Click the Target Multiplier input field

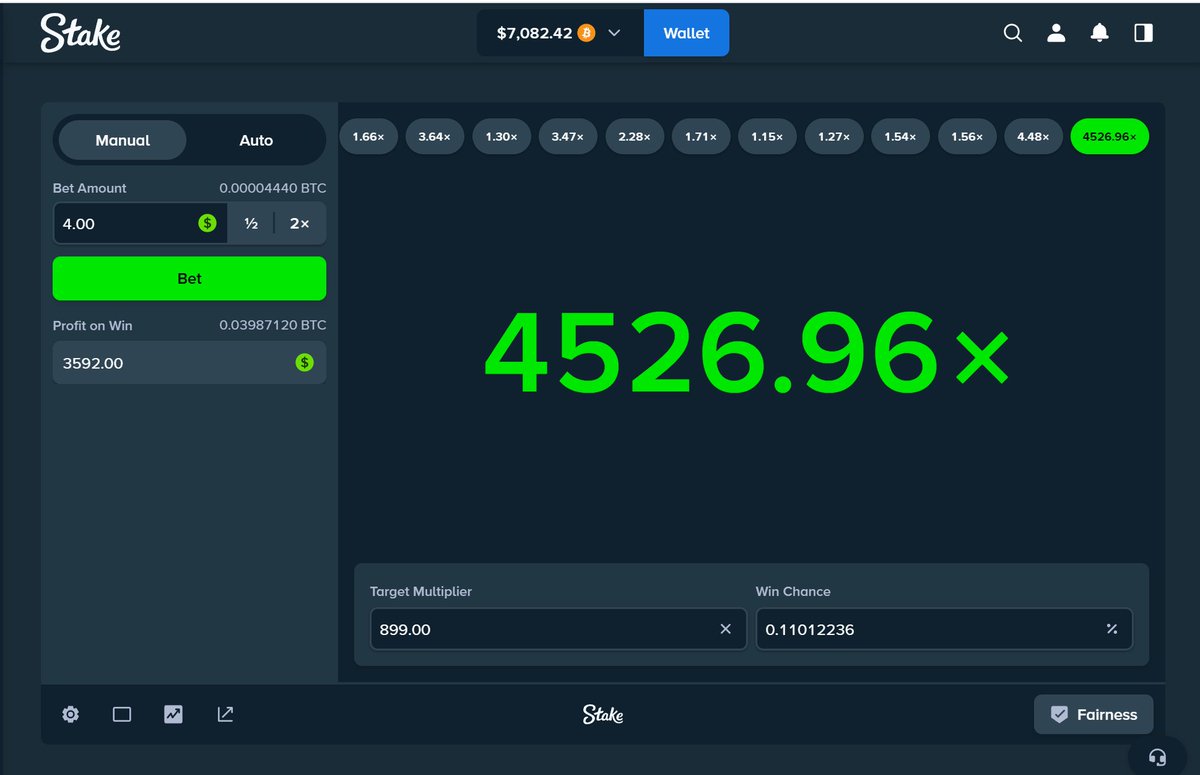(x=558, y=629)
